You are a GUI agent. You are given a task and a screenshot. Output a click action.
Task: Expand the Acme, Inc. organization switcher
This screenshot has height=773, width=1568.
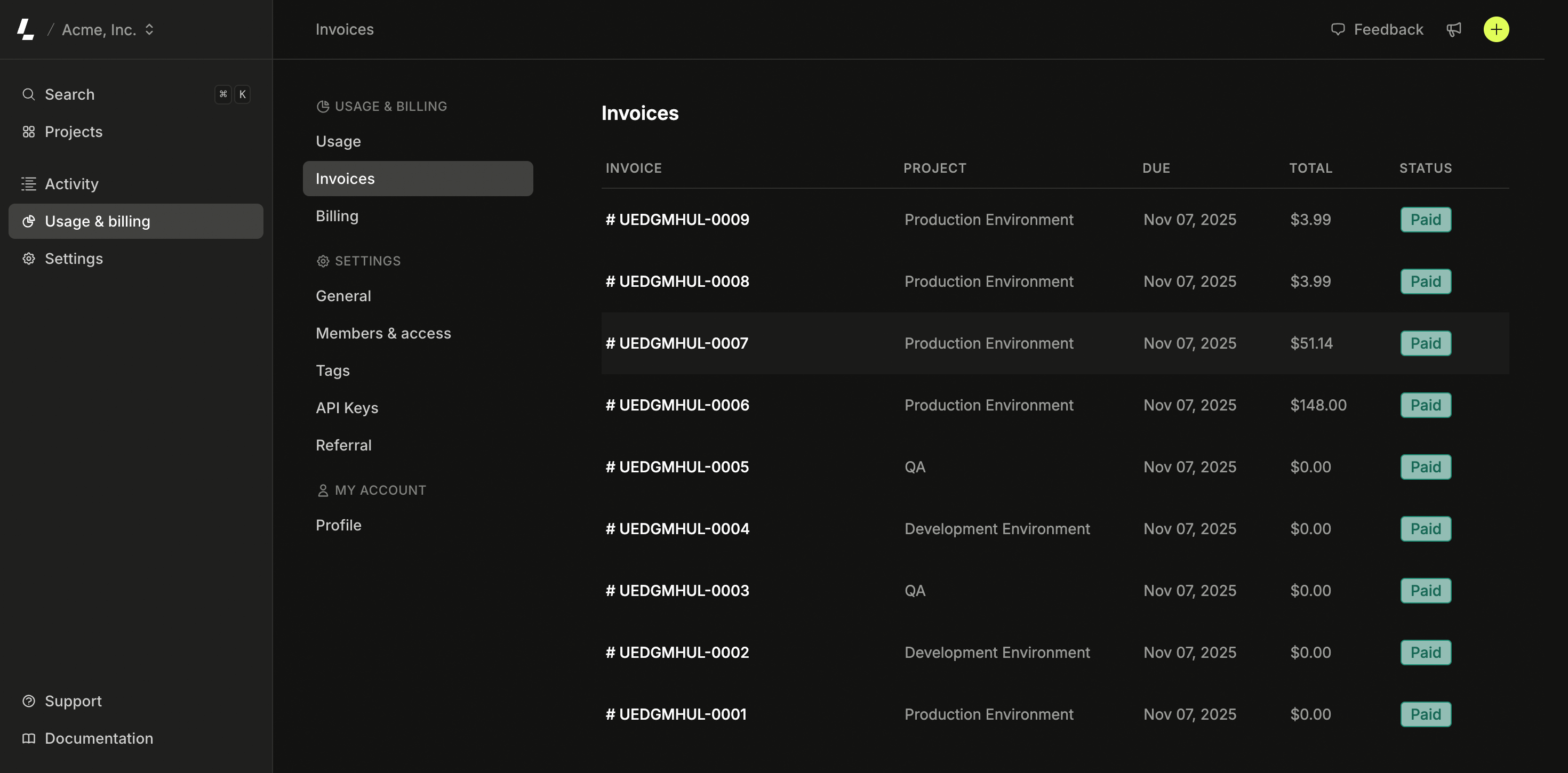pos(108,29)
